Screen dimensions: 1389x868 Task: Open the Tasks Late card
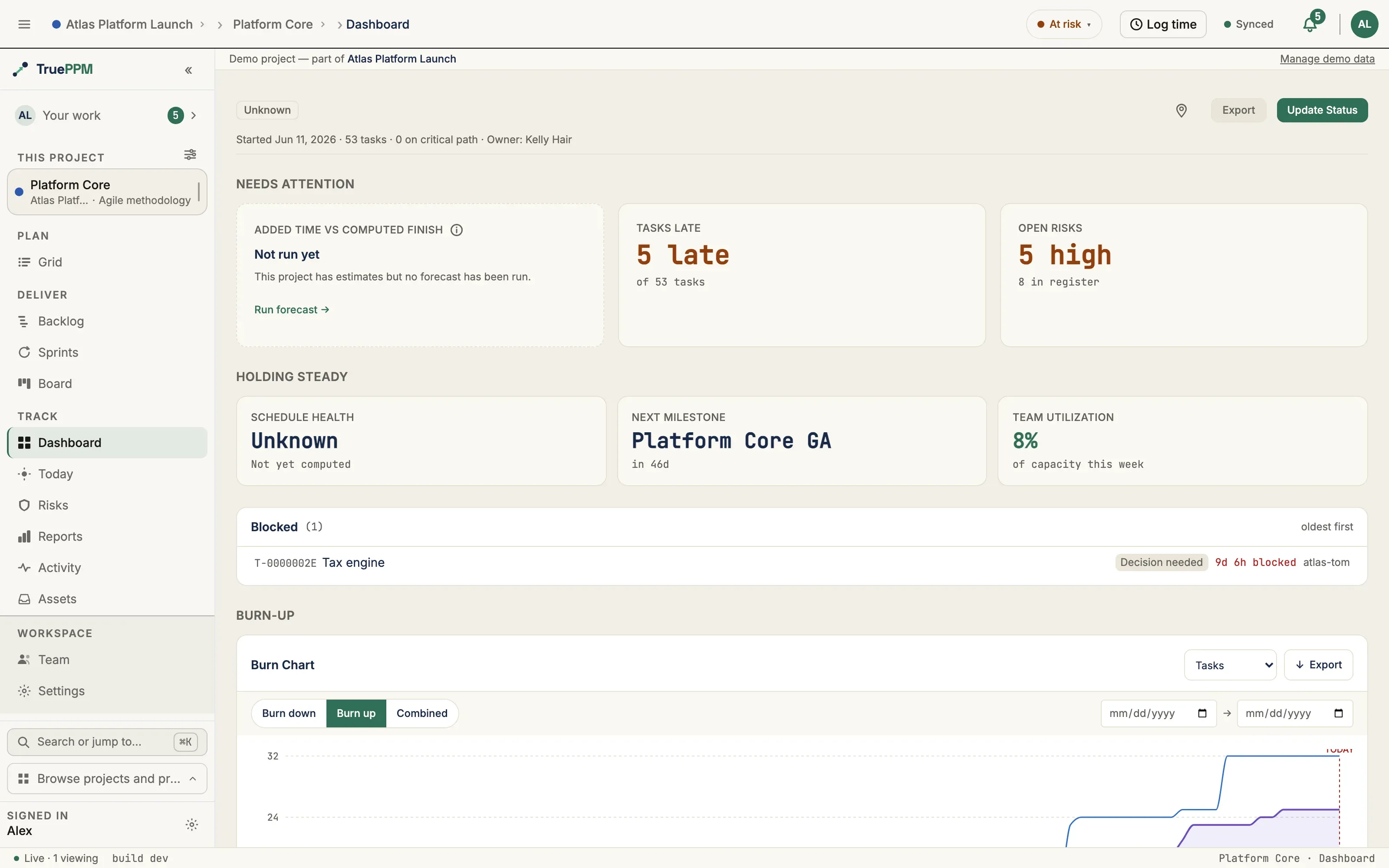(x=802, y=275)
